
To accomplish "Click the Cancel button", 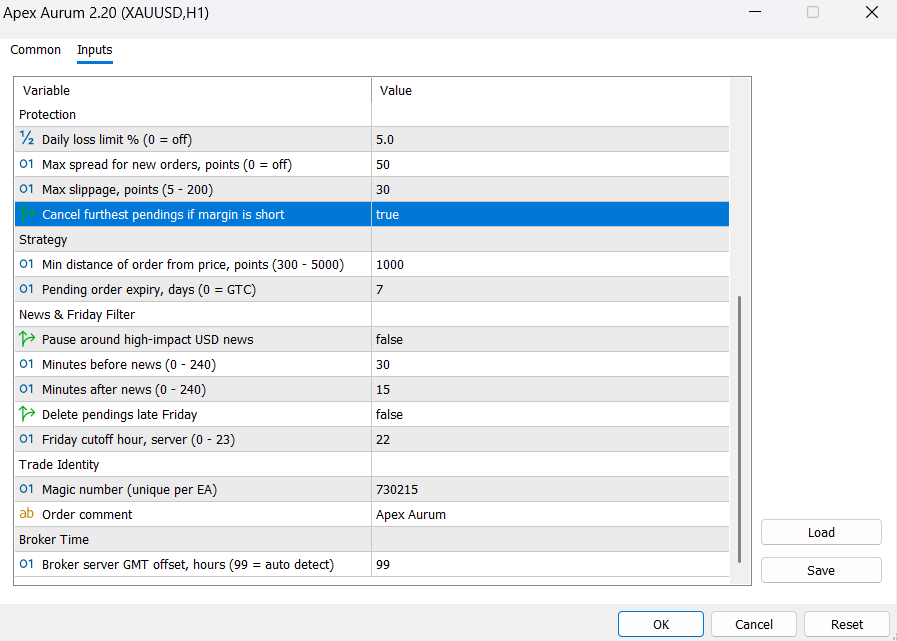I will click(x=754, y=624).
